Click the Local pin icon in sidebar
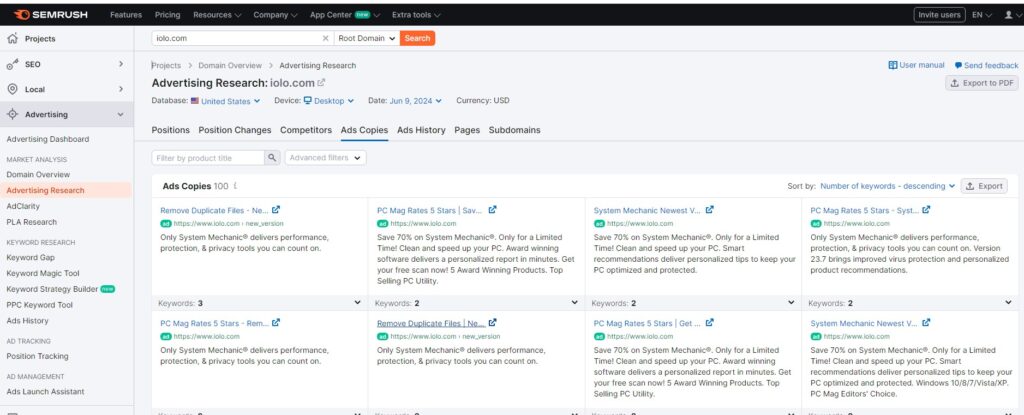 [x=12, y=89]
